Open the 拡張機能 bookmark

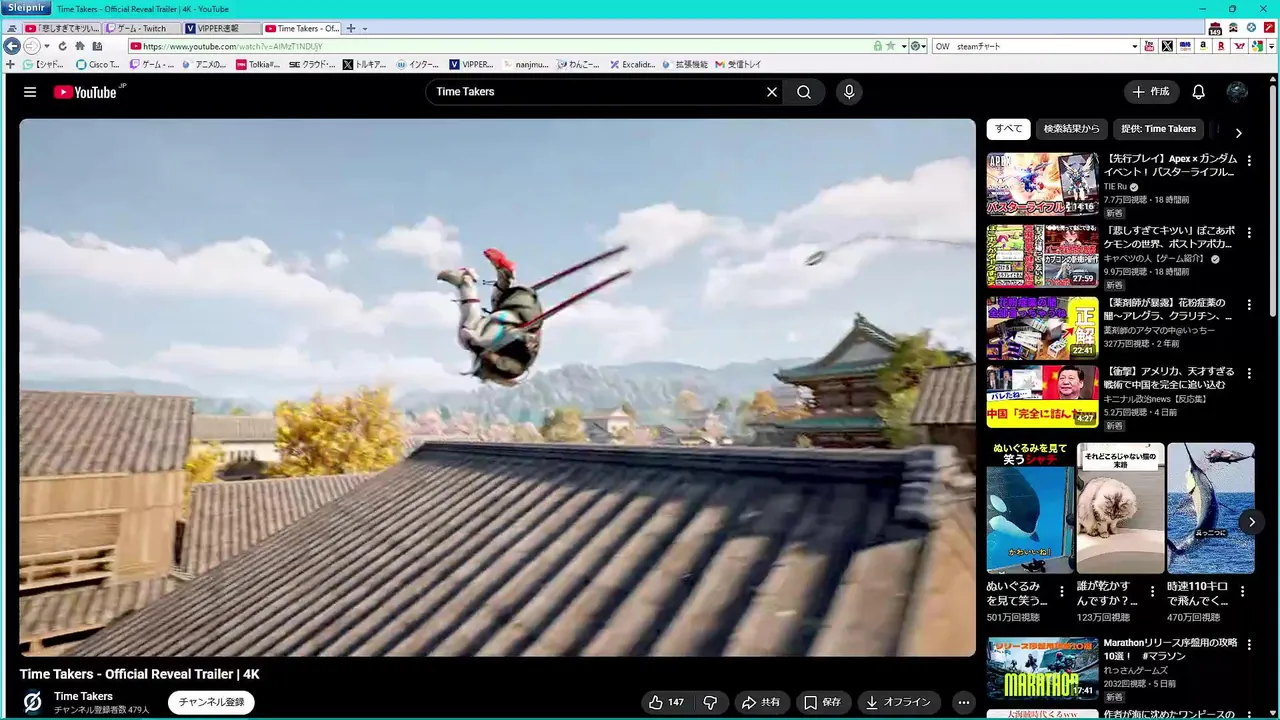(685, 64)
